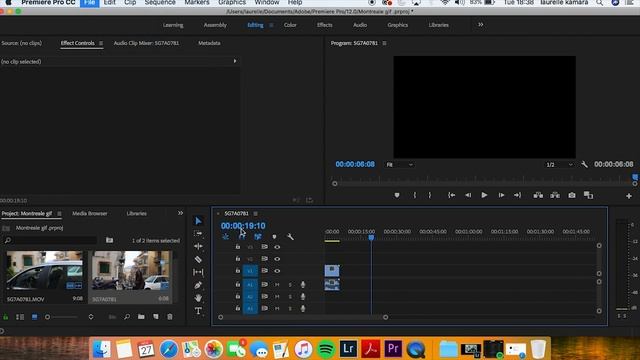Toggle the timeline Snap magnet
This screenshot has width=640, height=360.
point(242,237)
